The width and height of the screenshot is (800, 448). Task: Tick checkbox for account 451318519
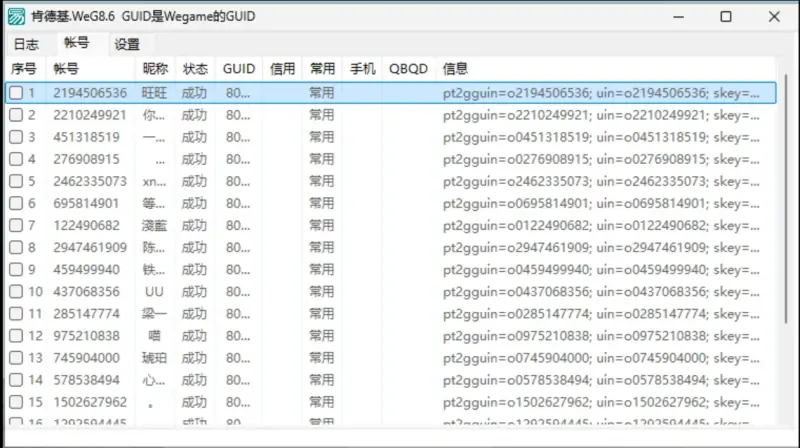click(16, 137)
